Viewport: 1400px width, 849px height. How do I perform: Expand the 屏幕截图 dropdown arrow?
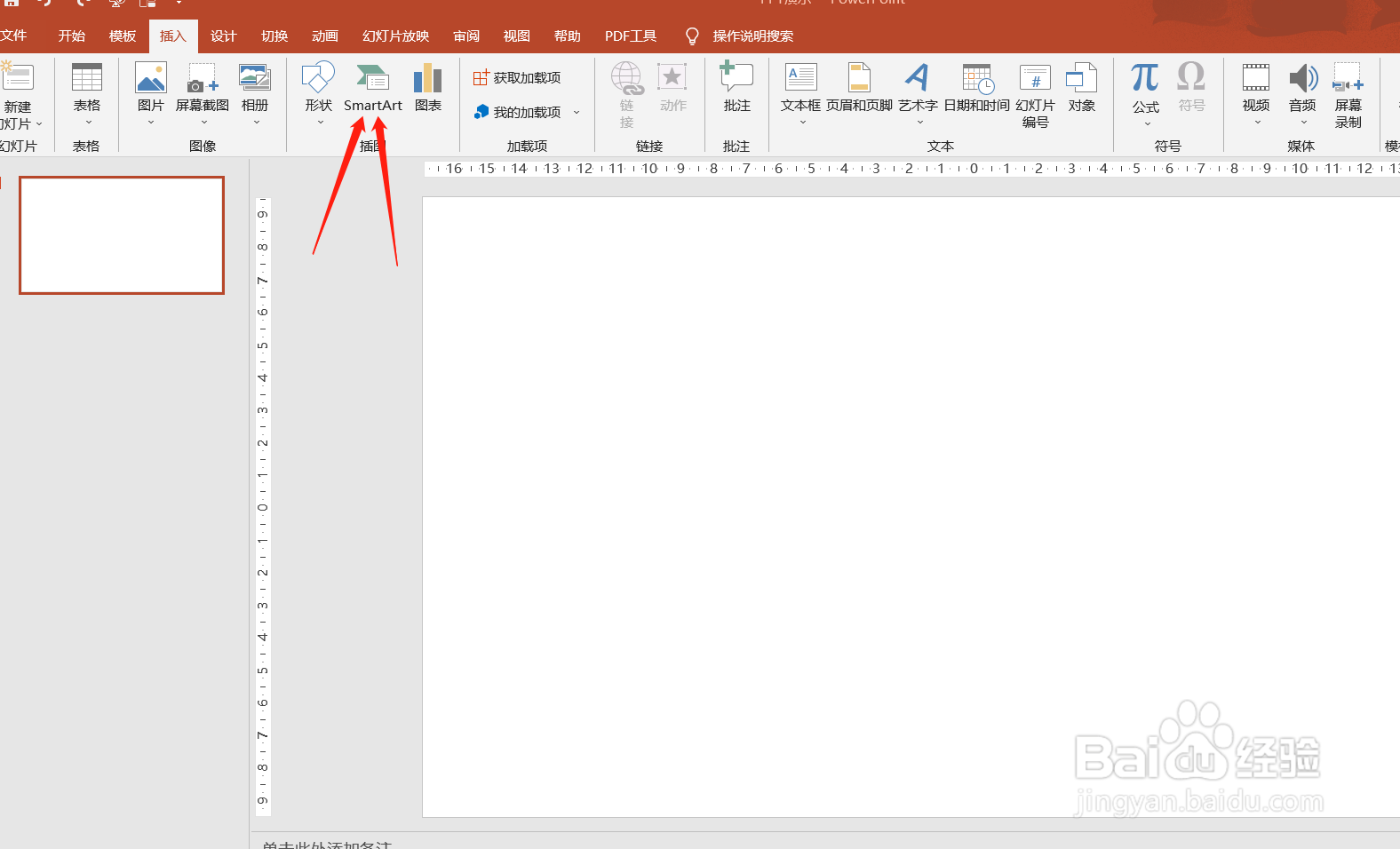click(203, 123)
